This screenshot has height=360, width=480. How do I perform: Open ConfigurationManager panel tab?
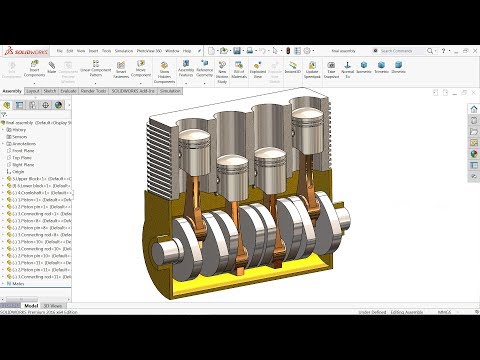click(33, 105)
